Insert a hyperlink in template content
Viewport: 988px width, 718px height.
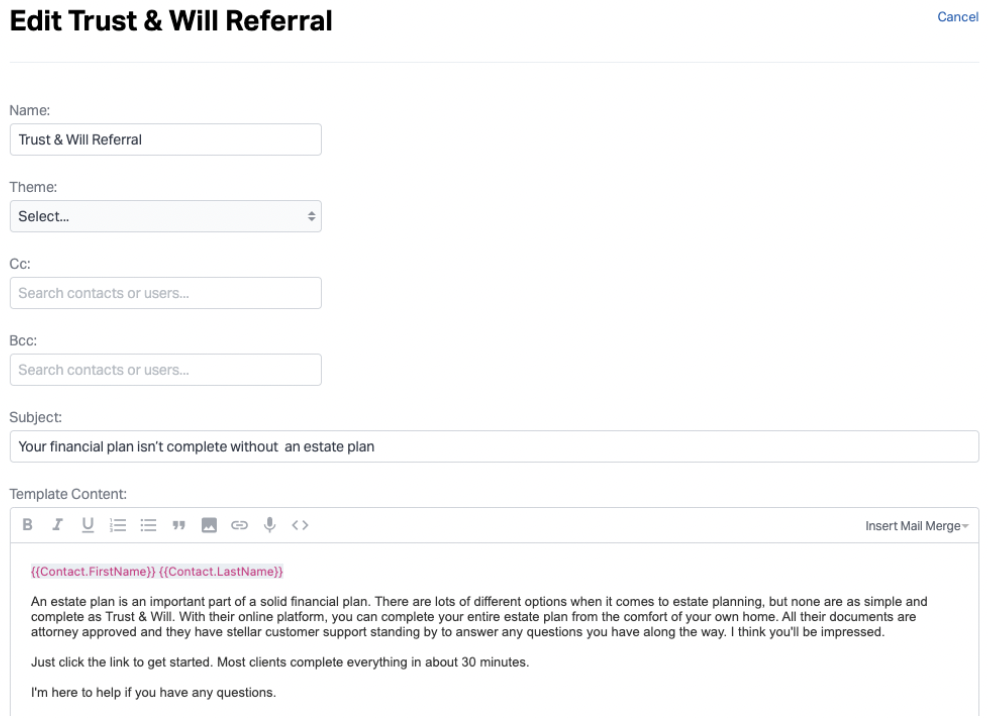(239, 525)
